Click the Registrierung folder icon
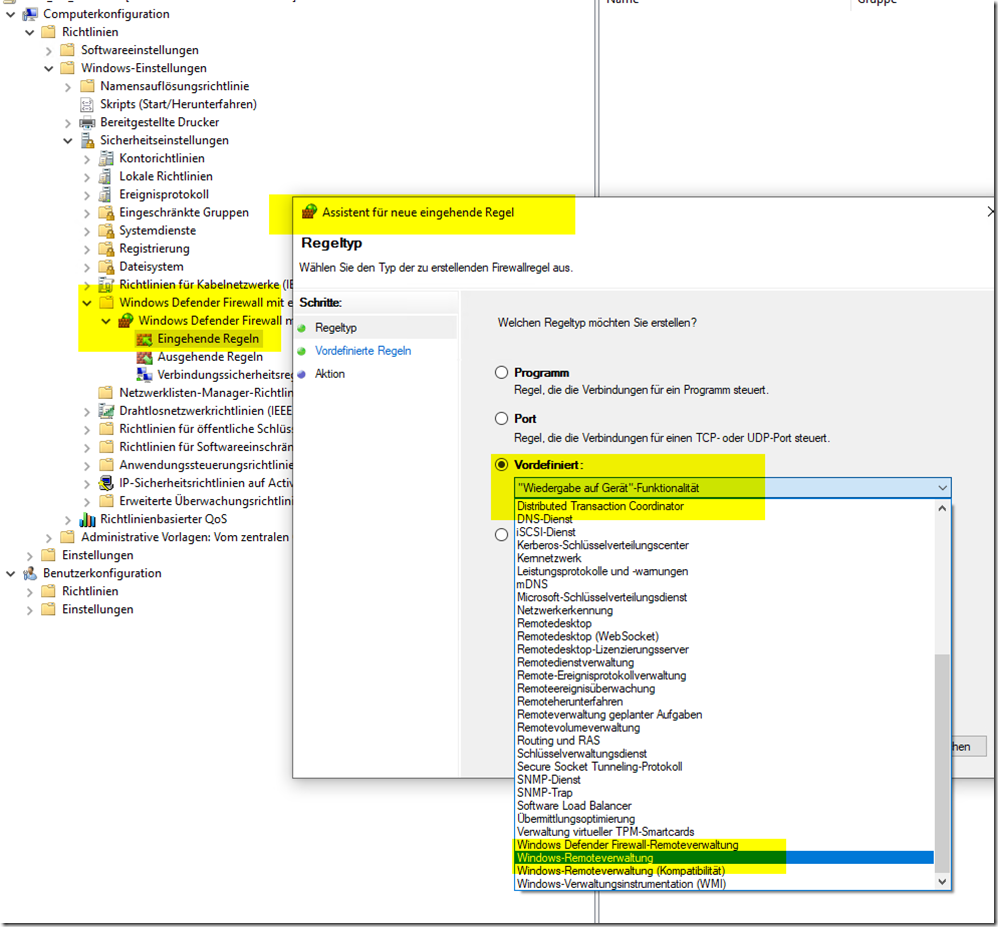The width and height of the screenshot is (998, 927). (x=106, y=248)
